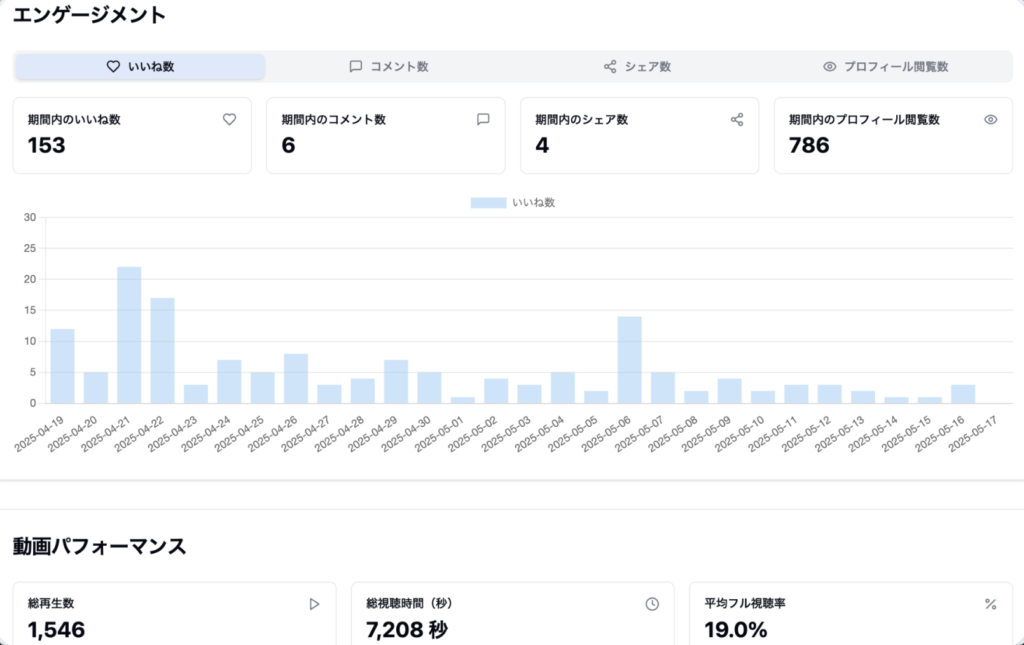Viewport: 1024px width, 645px height.
Task: Click the 2025-04-22 bar in chart
Action: tap(163, 350)
